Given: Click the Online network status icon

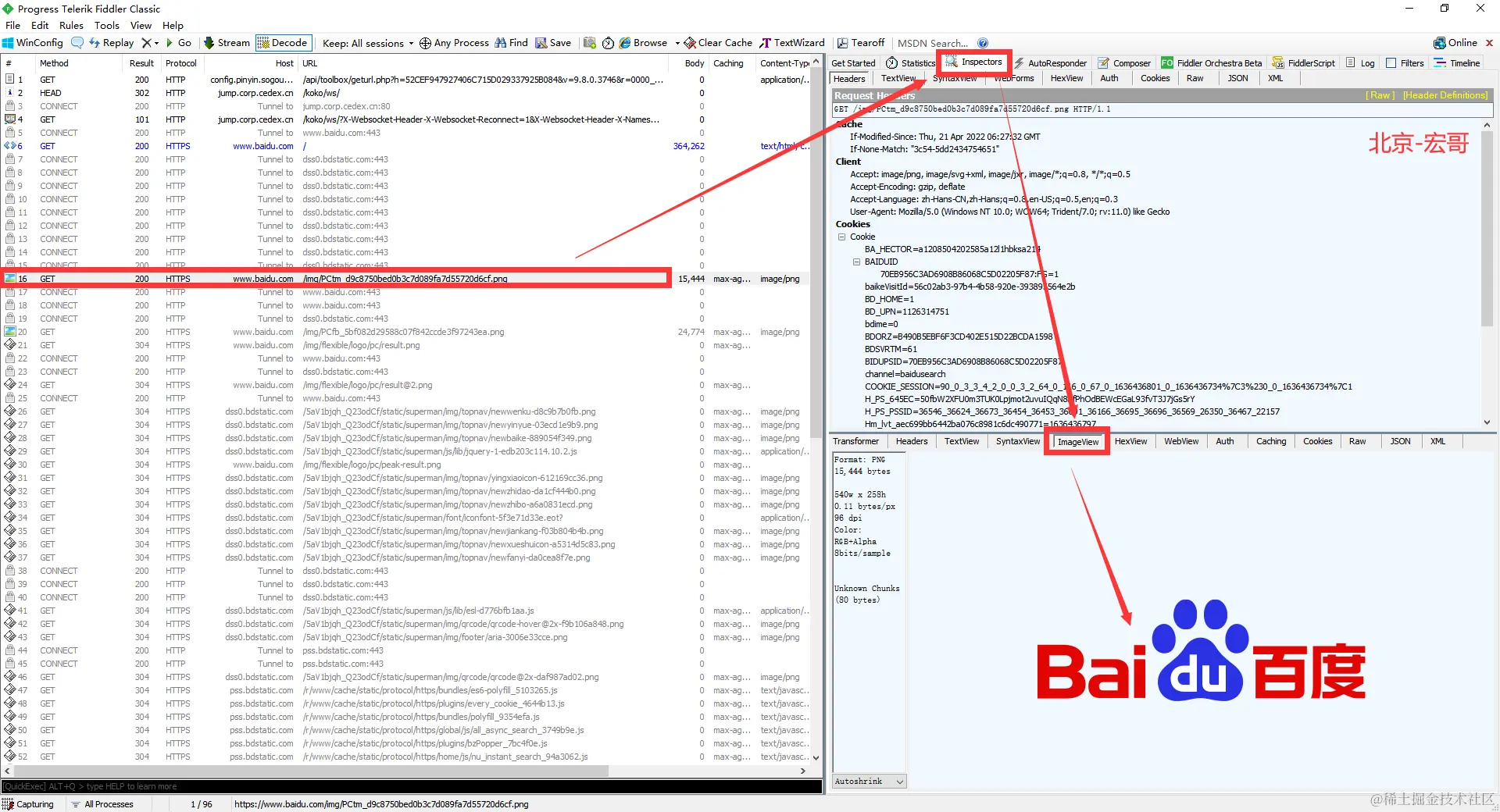Looking at the screenshot, I should [1439, 43].
